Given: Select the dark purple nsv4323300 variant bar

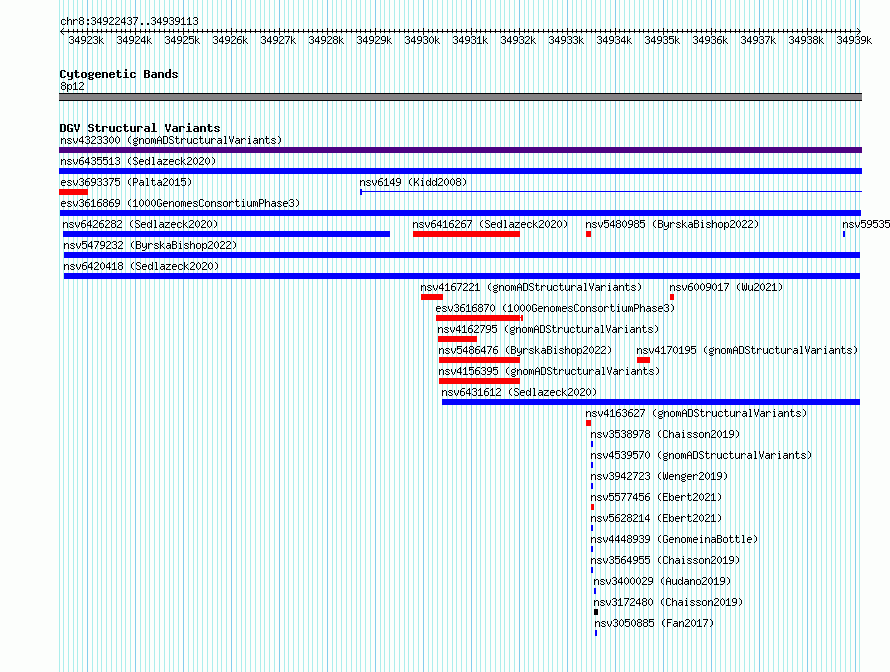Looking at the screenshot, I should (x=460, y=150).
